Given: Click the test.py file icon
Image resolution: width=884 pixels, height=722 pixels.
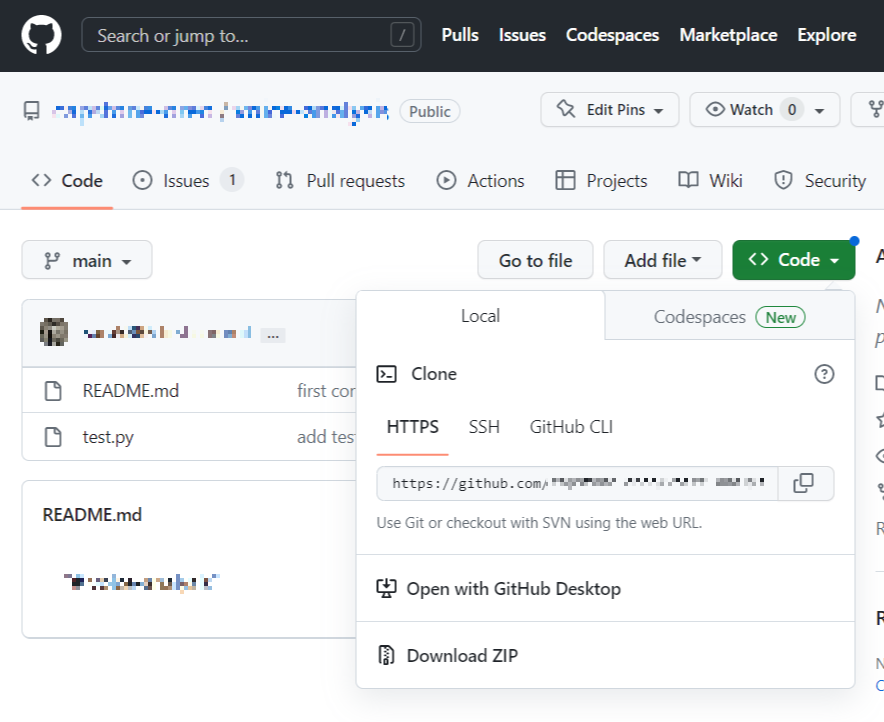Looking at the screenshot, I should pos(54,437).
